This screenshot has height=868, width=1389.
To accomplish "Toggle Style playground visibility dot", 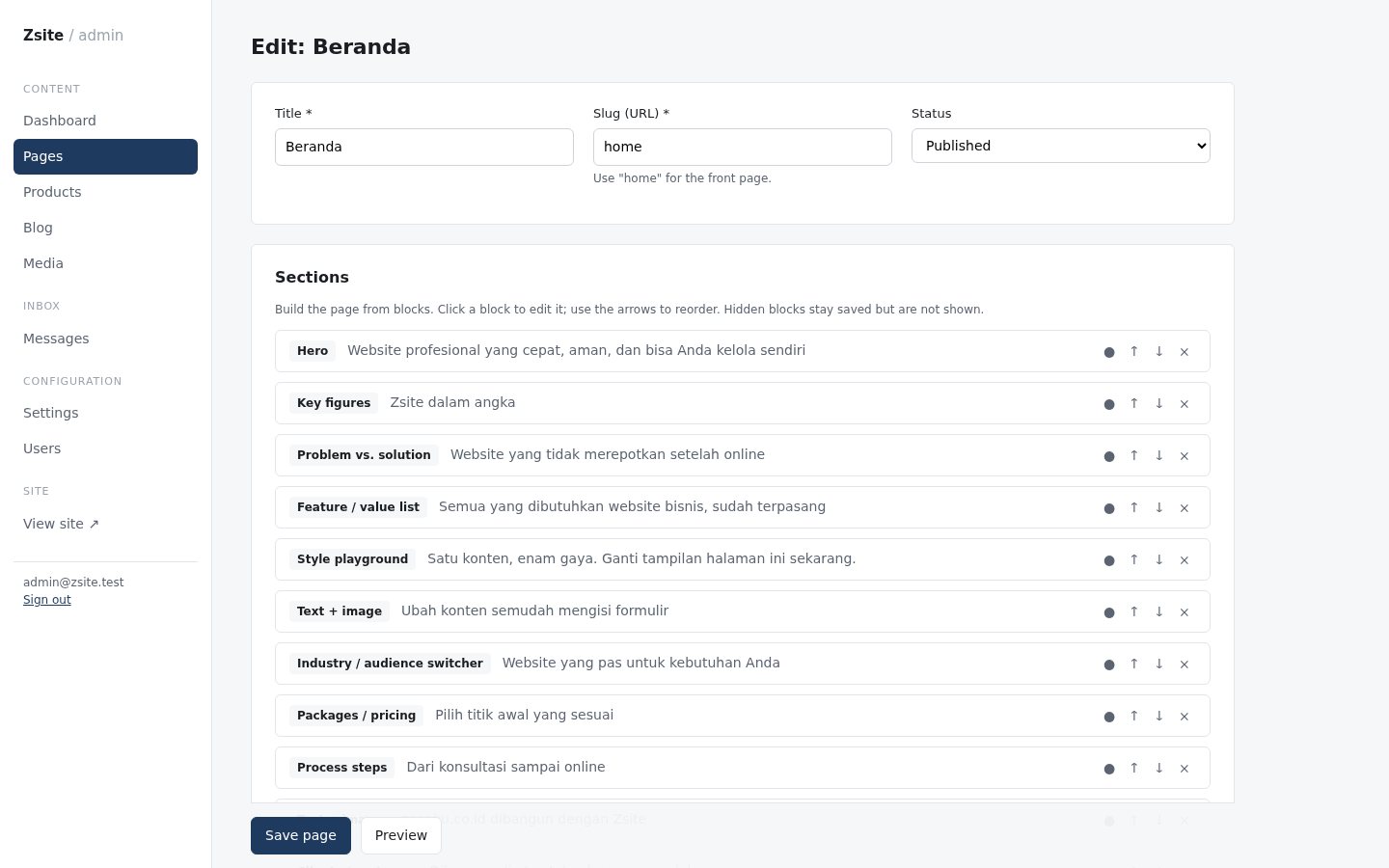I will point(1109,559).
